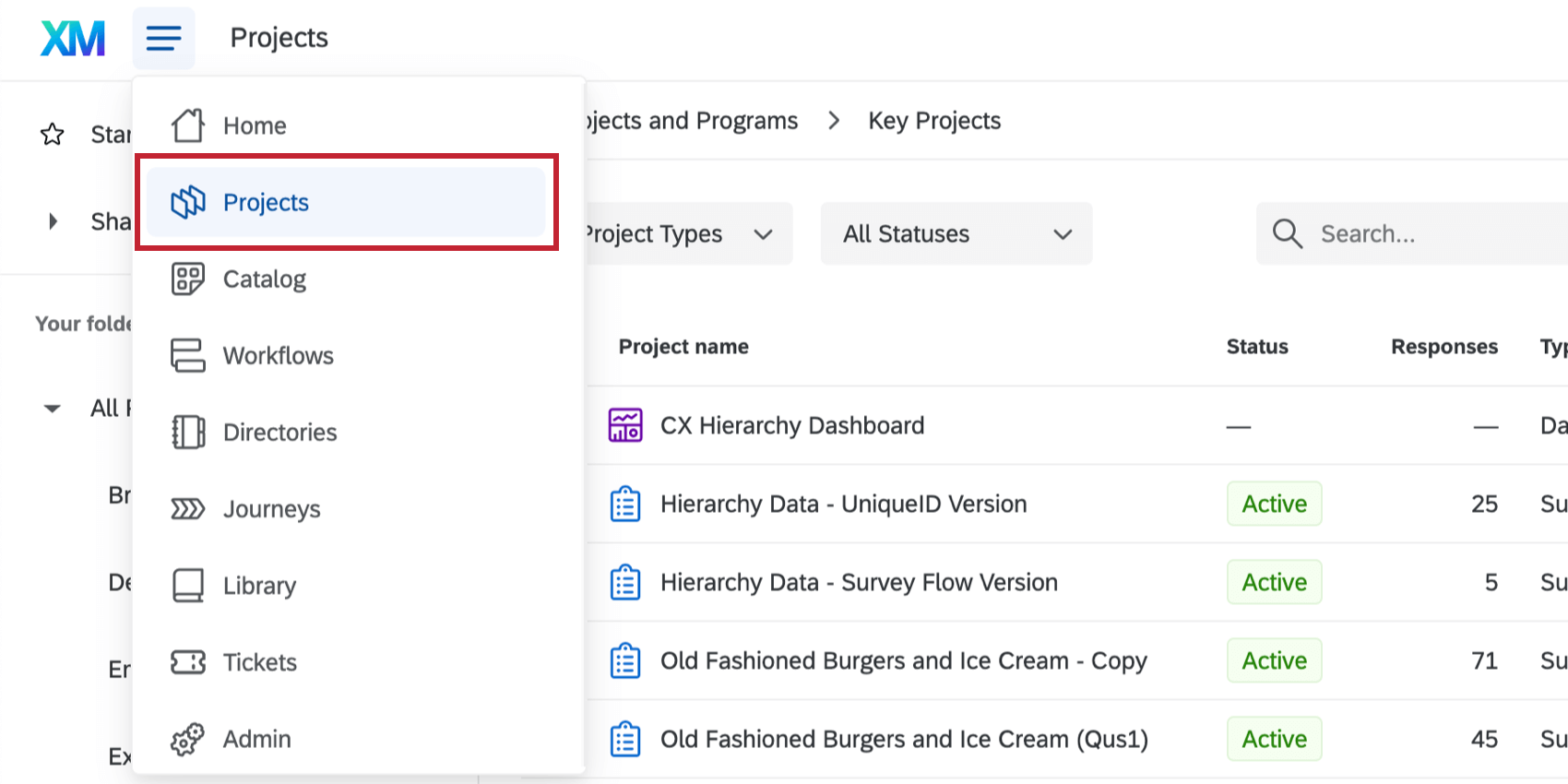Select Catalog in the navigation menu
This screenshot has width=1568, height=784.
pos(265,279)
